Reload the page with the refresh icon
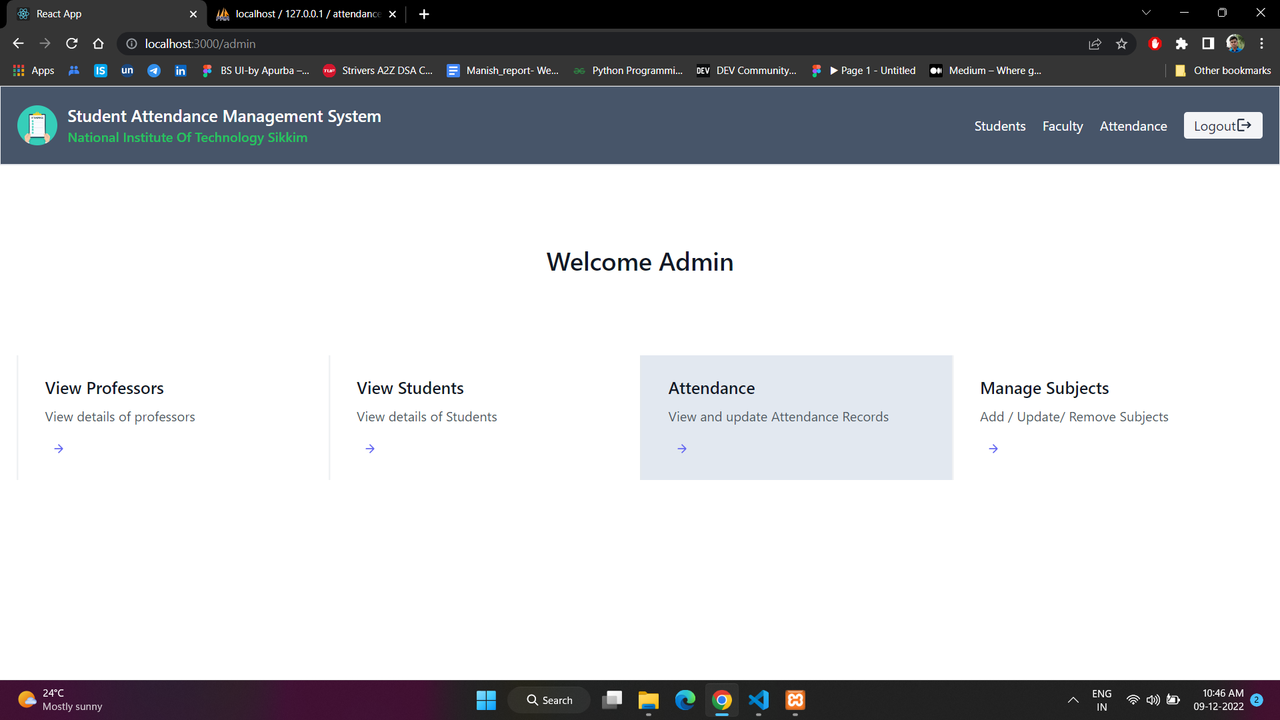The width and height of the screenshot is (1280, 720). coord(71,44)
